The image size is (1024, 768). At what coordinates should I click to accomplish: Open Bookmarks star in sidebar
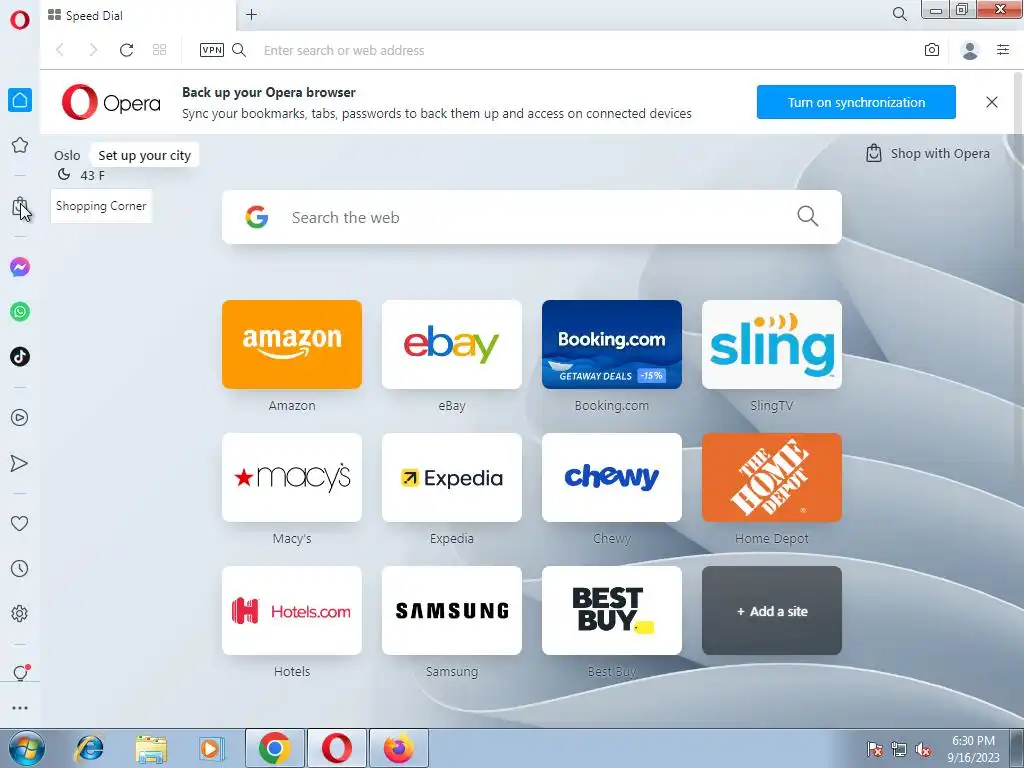pos(20,145)
